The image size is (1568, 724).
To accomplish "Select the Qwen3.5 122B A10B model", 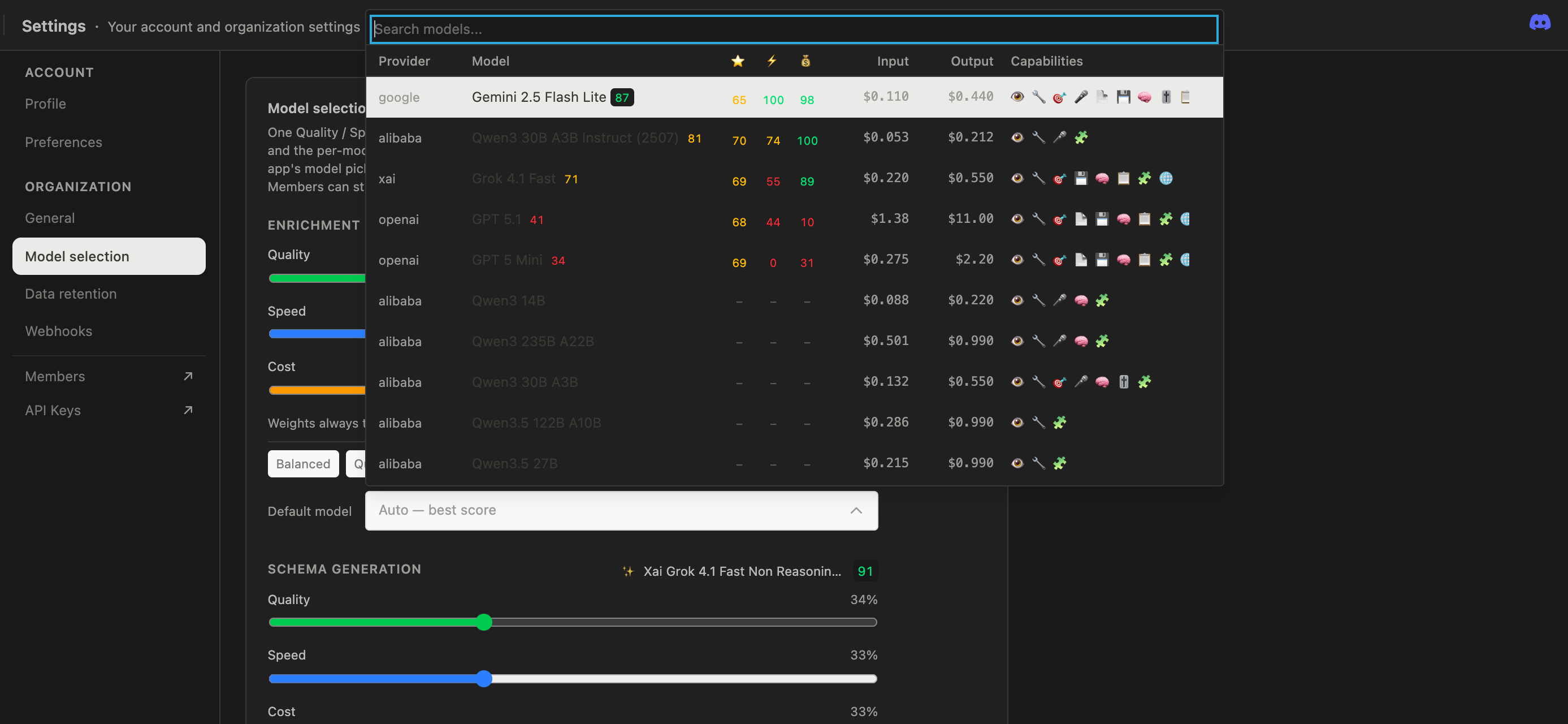I will (794, 423).
